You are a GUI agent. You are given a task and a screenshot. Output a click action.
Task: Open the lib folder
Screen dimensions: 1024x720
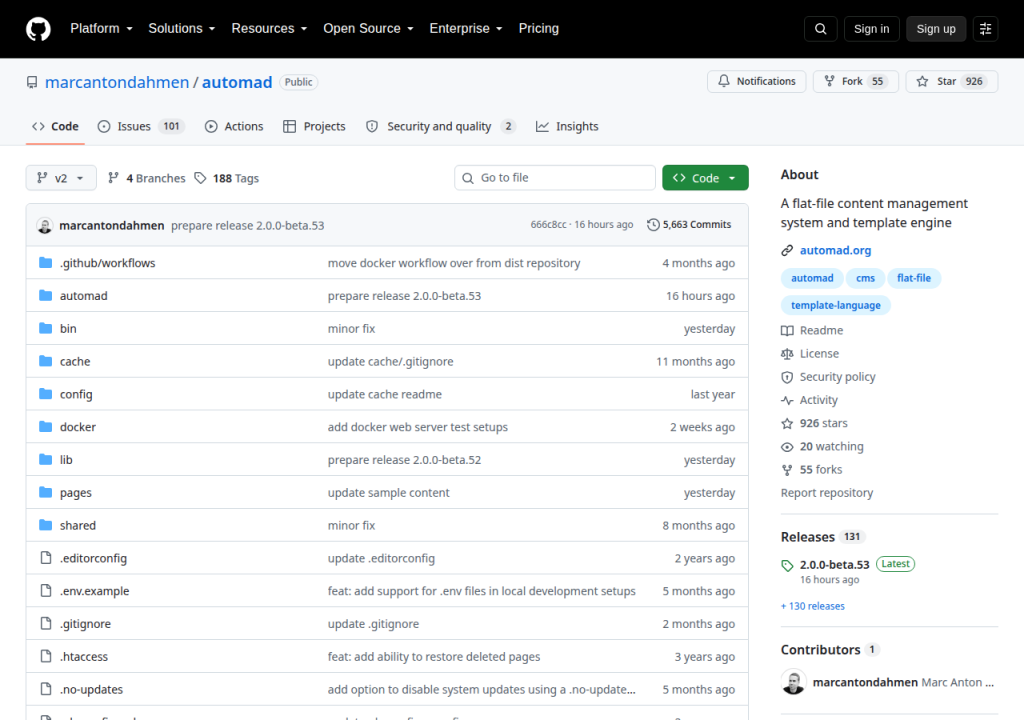point(66,460)
